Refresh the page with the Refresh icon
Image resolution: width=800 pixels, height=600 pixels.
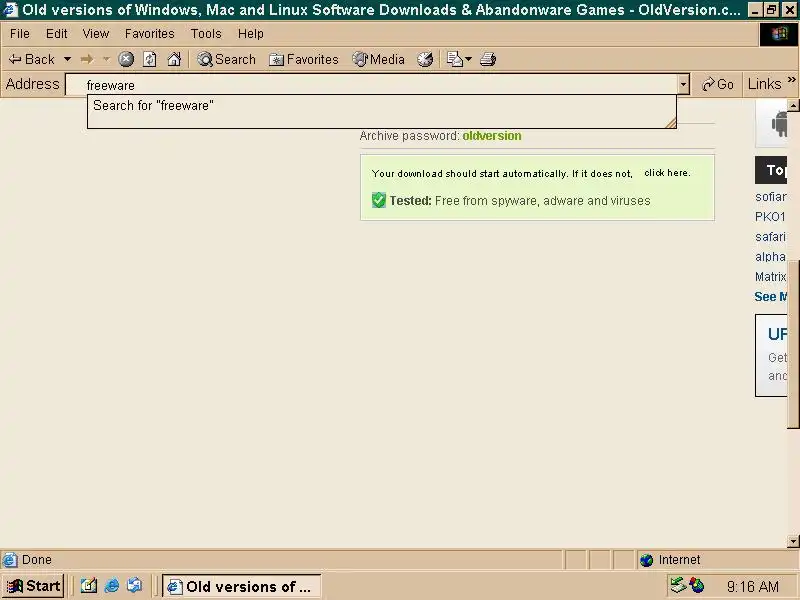(x=149, y=59)
